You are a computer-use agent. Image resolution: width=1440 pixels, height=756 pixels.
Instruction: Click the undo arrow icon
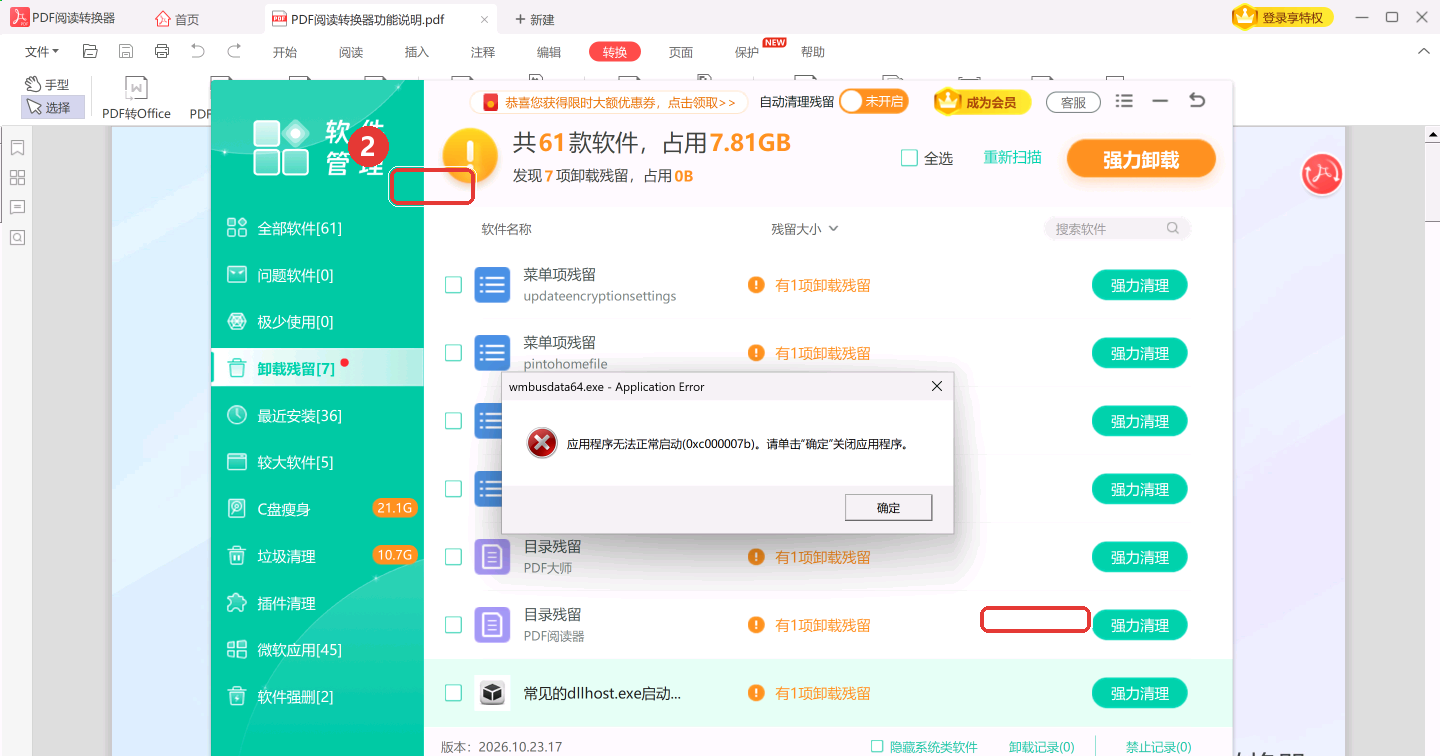pos(198,51)
